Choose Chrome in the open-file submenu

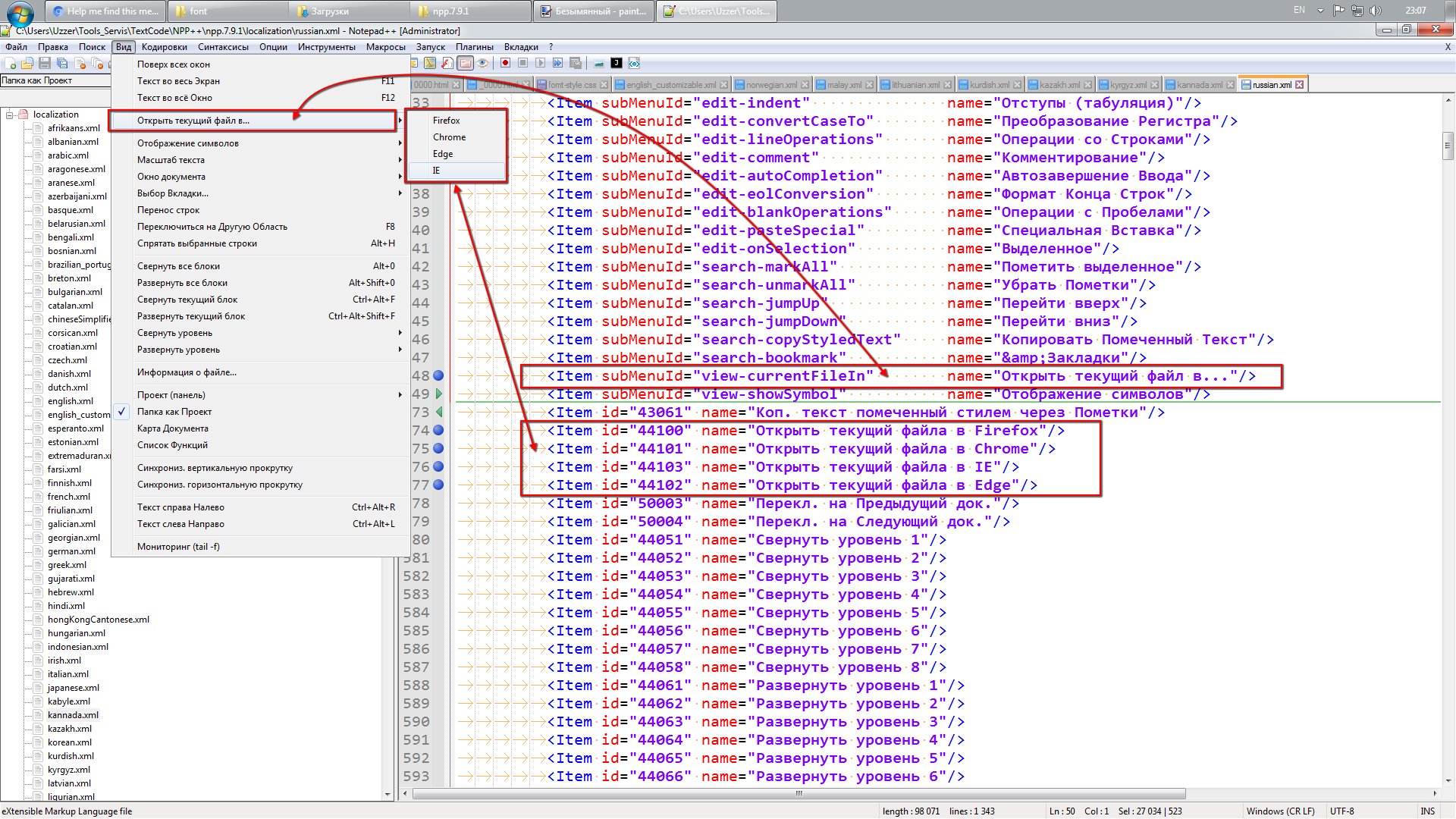coord(457,137)
